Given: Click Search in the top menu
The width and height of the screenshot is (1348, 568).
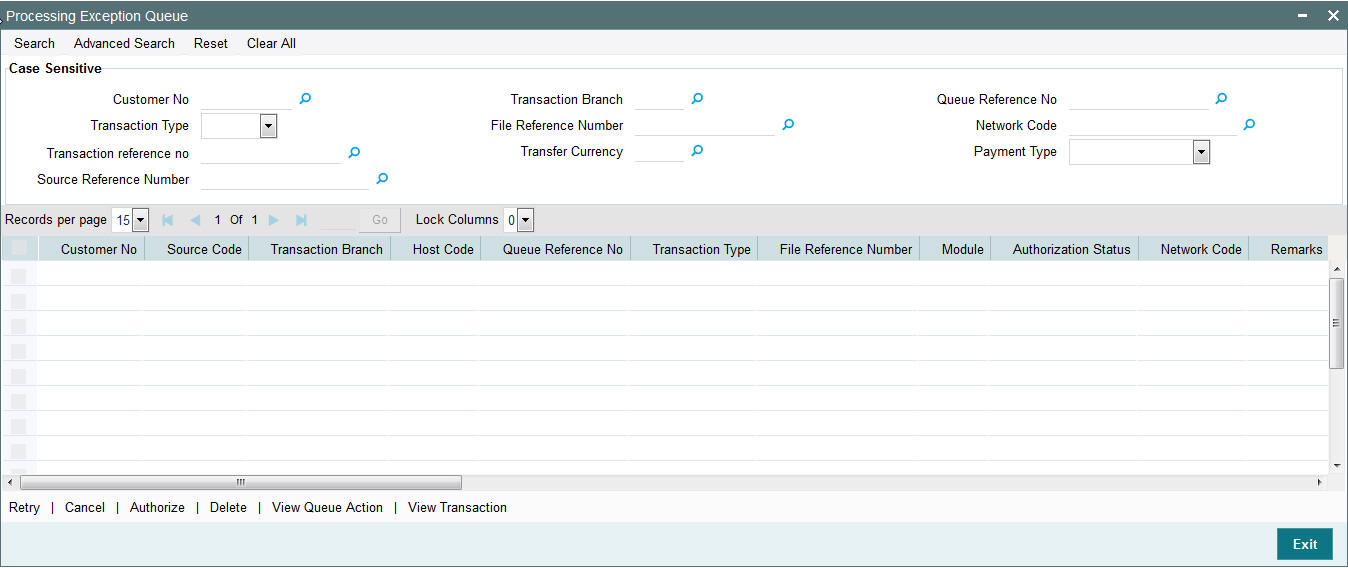Looking at the screenshot, I should [34, 43].
